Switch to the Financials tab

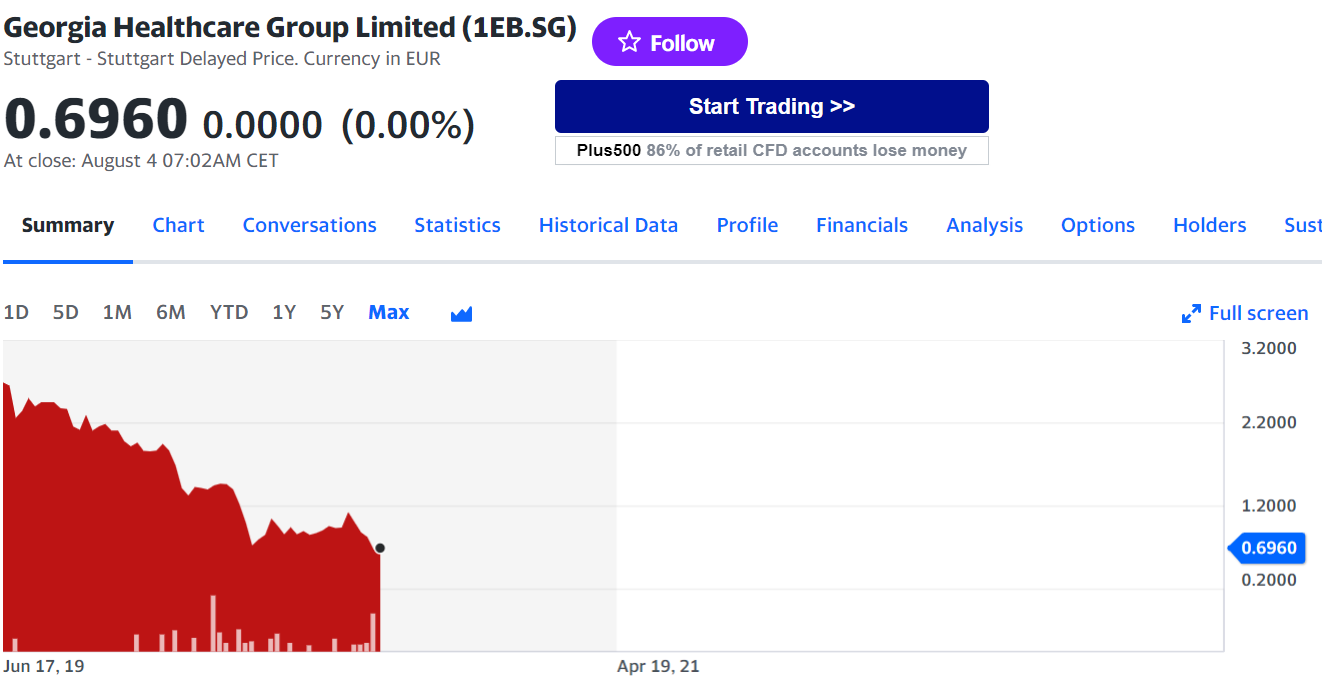click(861, 225)
